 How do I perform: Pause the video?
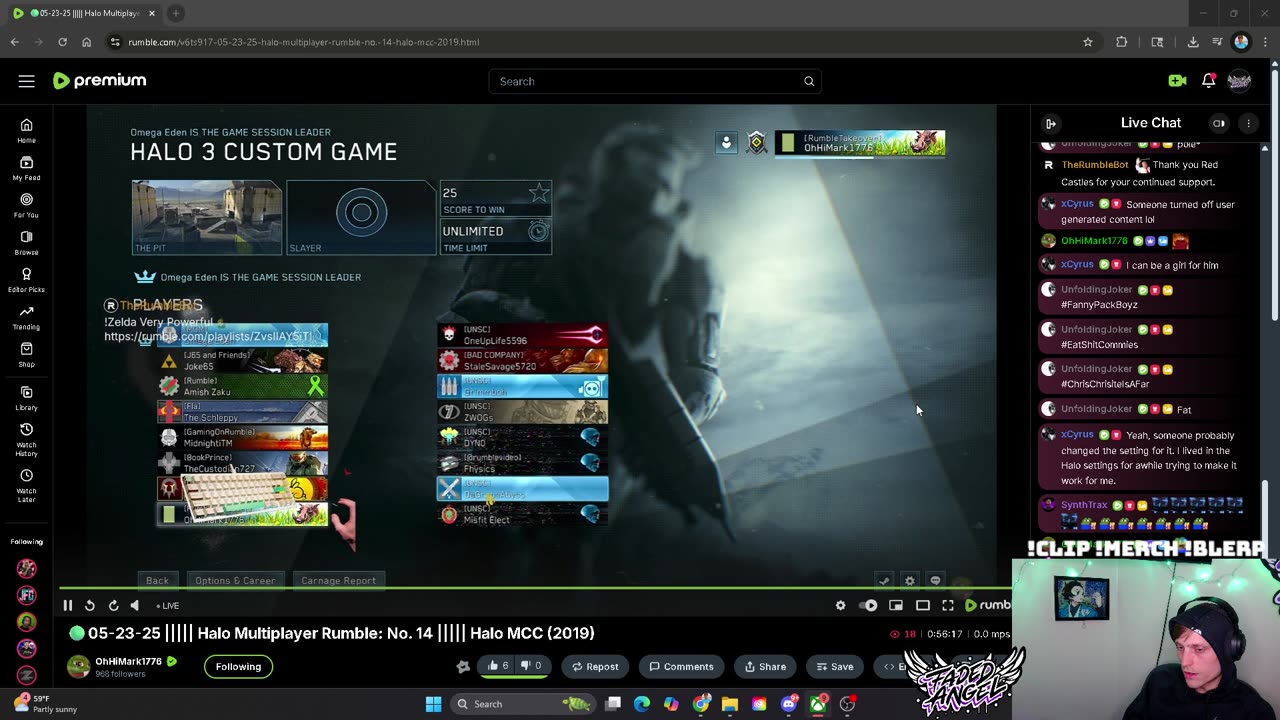click(67, 605)
